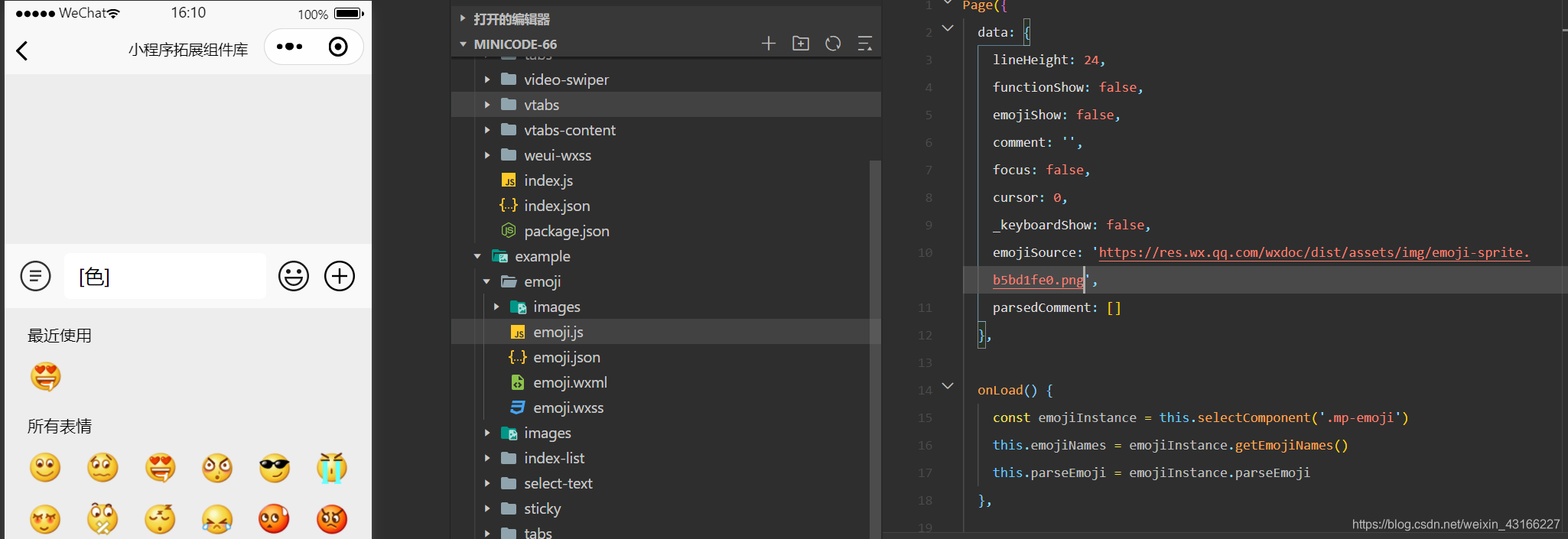
Task: Click line number 10 in the gutter
Action: (925, 252)
